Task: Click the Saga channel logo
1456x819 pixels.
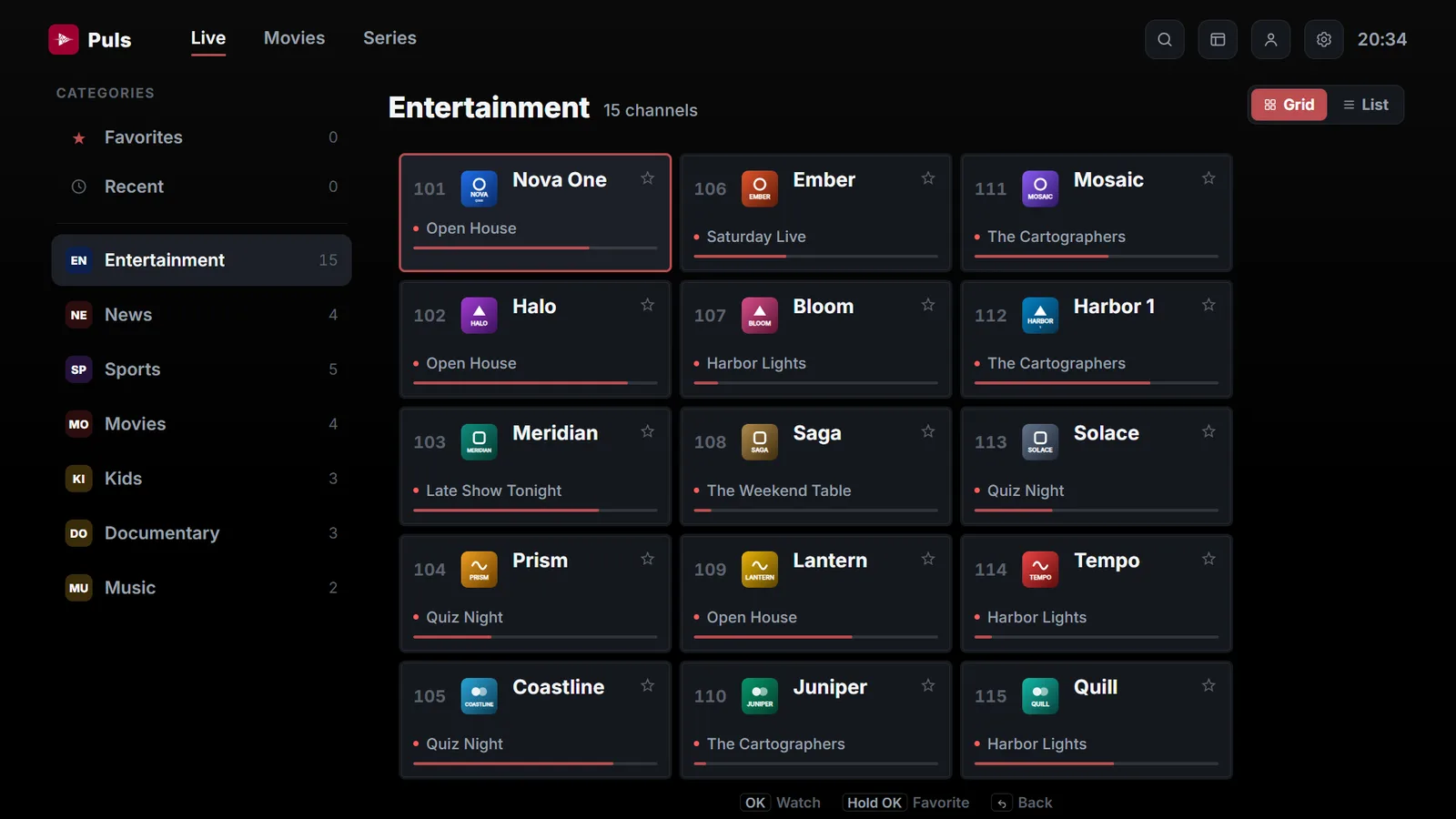Action: coord(759,442)
